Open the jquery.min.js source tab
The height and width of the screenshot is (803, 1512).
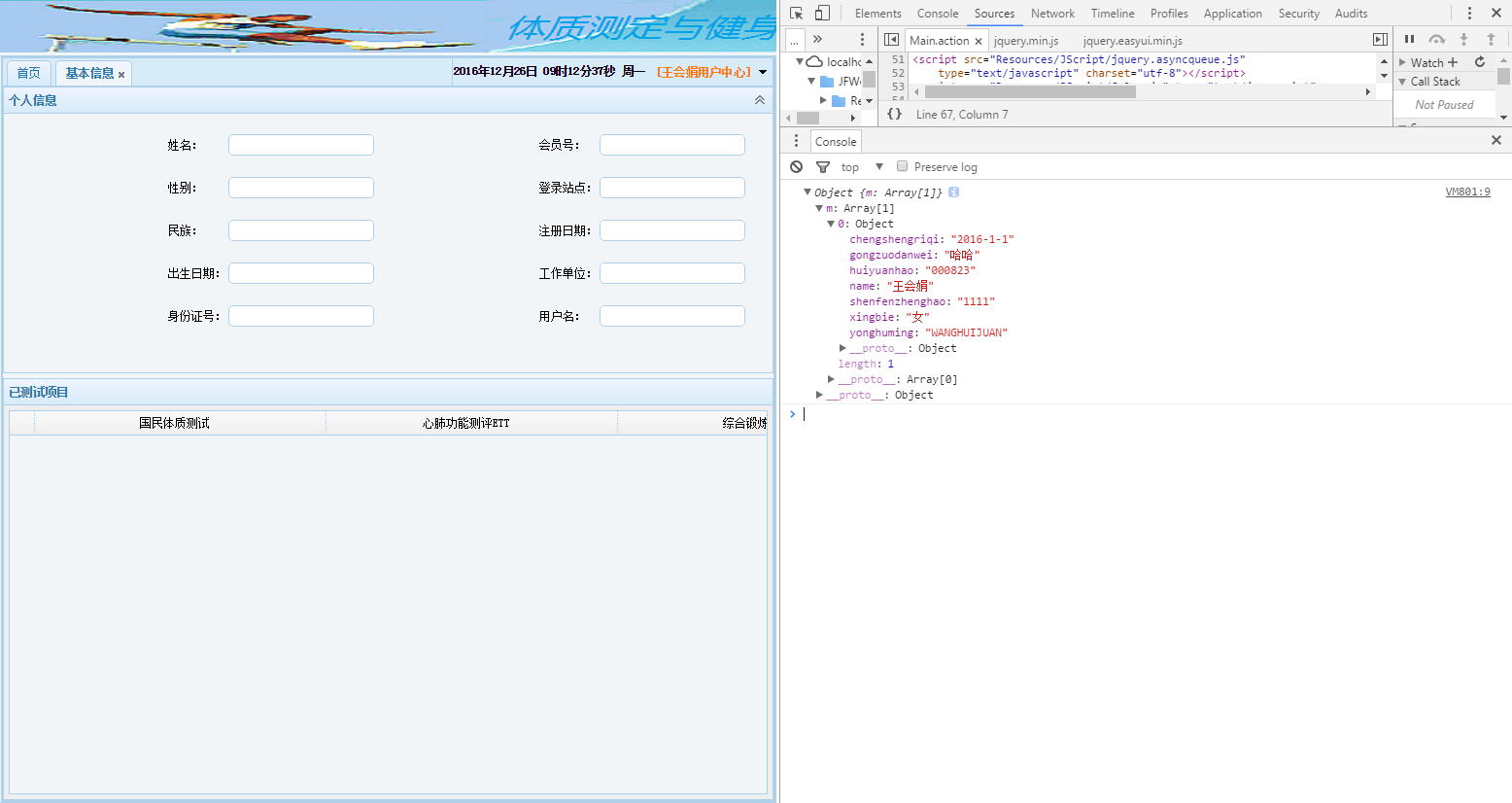1026,41
